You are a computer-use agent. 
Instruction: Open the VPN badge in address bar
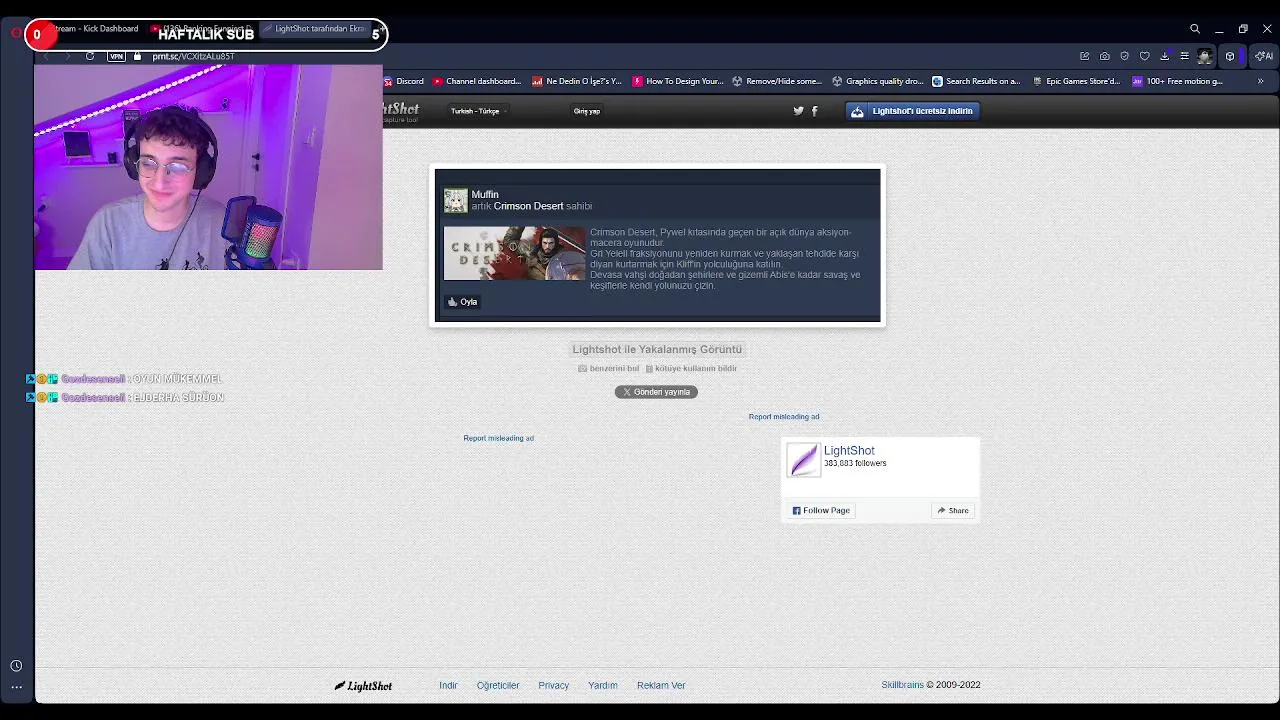click(117, 56)
